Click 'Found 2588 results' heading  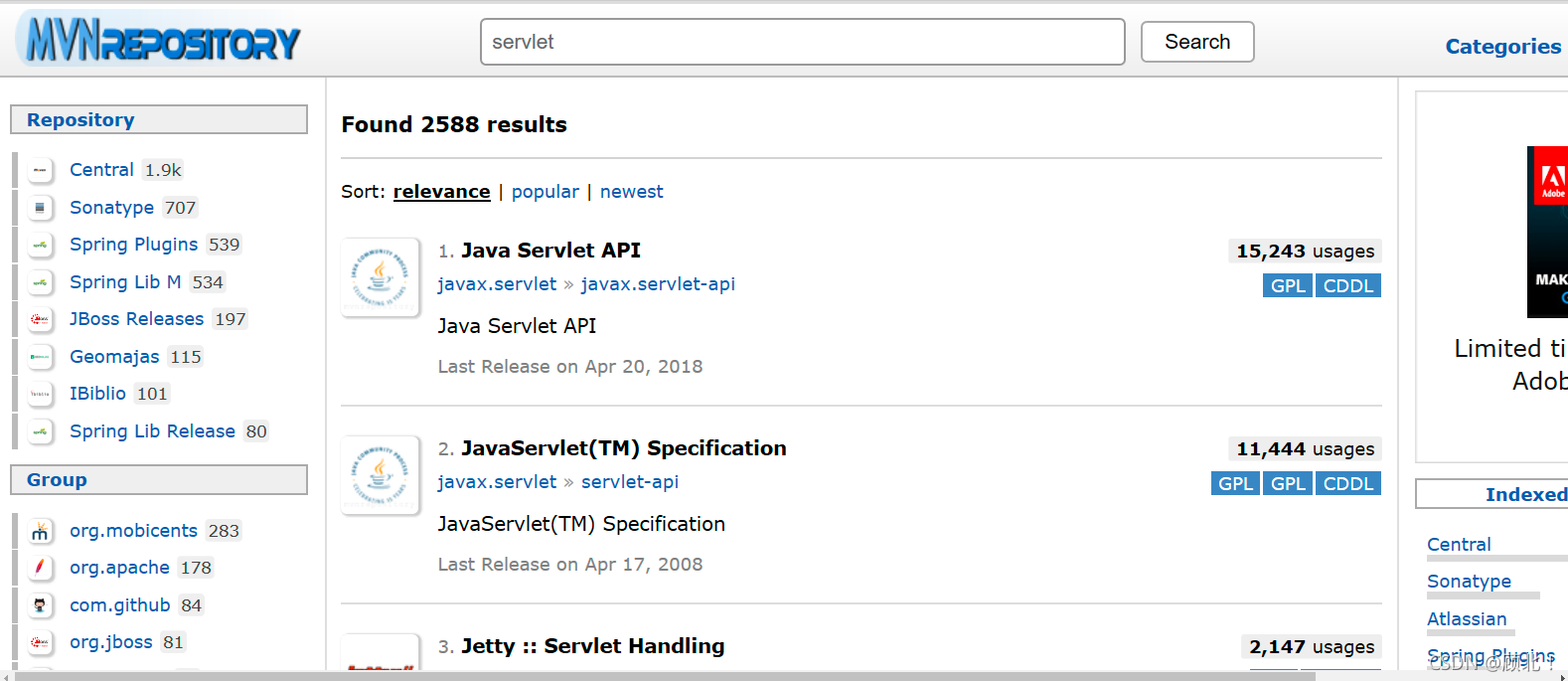[454, 125]
